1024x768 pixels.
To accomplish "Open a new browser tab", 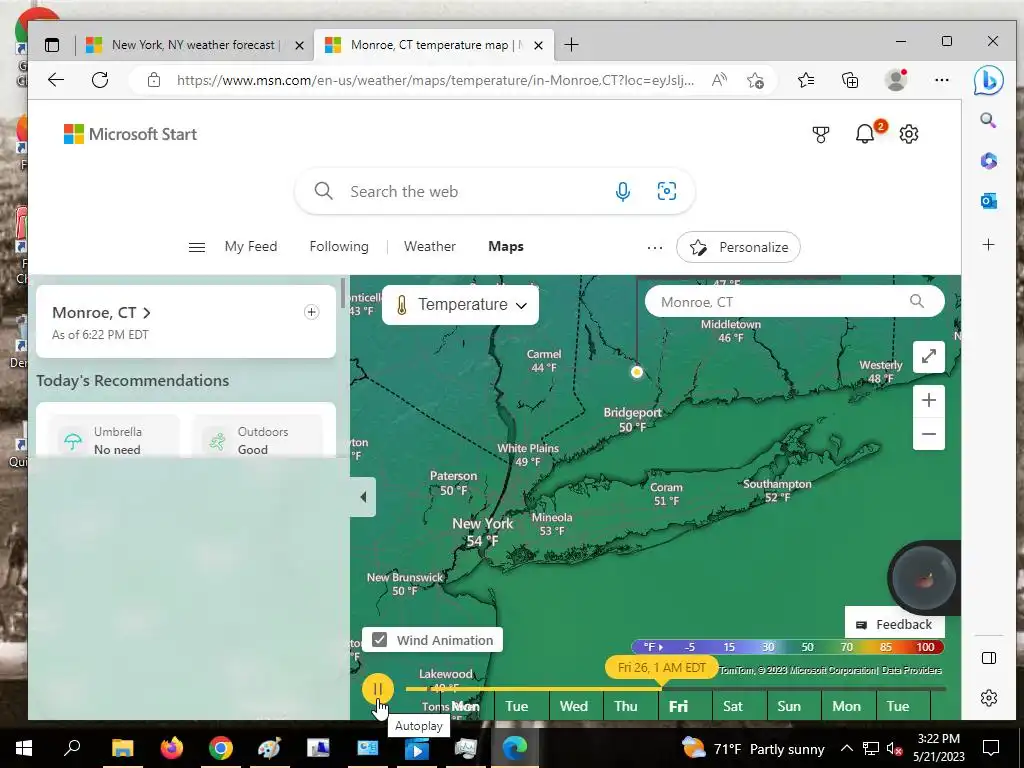I will (571, 44).
